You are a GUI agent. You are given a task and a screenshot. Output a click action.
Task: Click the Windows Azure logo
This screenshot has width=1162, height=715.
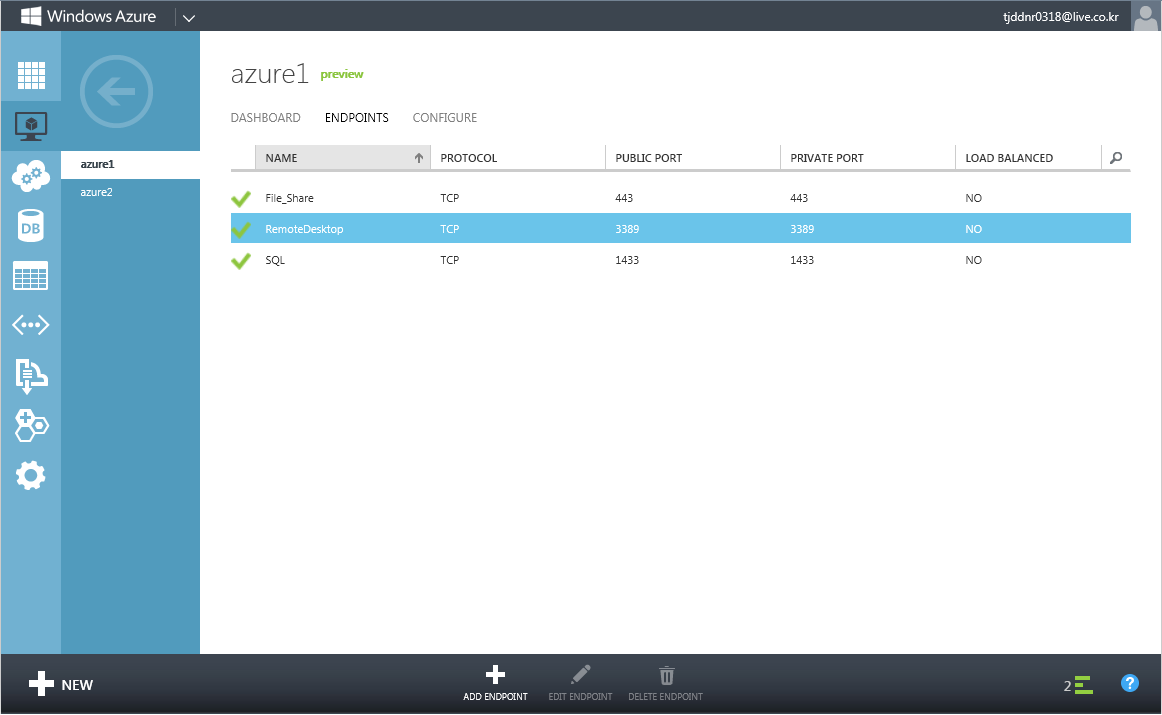click(x=89, y=16)
